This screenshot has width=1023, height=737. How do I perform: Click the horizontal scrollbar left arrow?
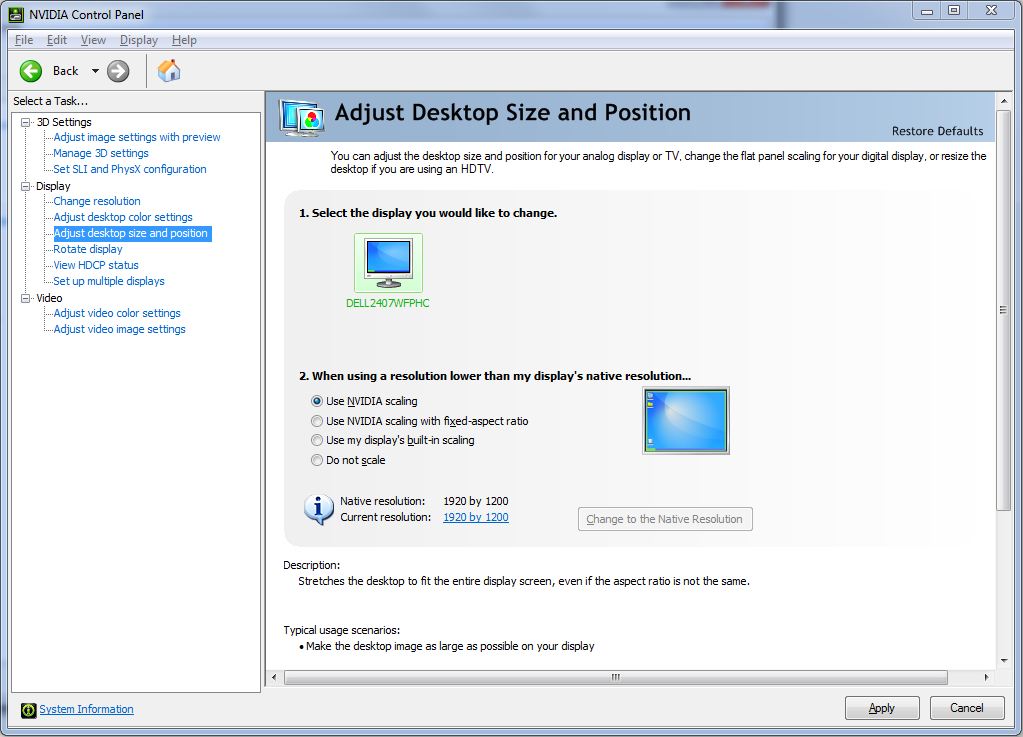(274, 678)
